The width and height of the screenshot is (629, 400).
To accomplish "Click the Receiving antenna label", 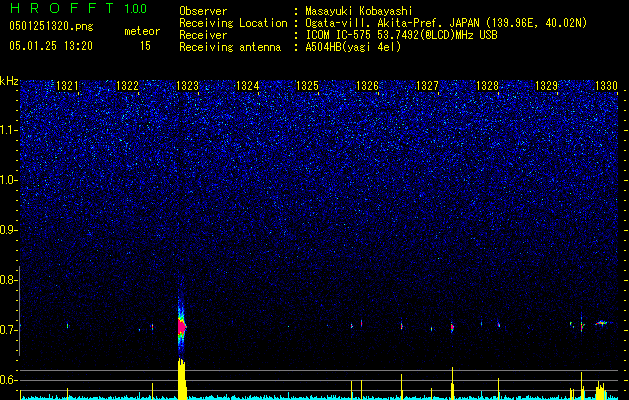I will point(230,47).
